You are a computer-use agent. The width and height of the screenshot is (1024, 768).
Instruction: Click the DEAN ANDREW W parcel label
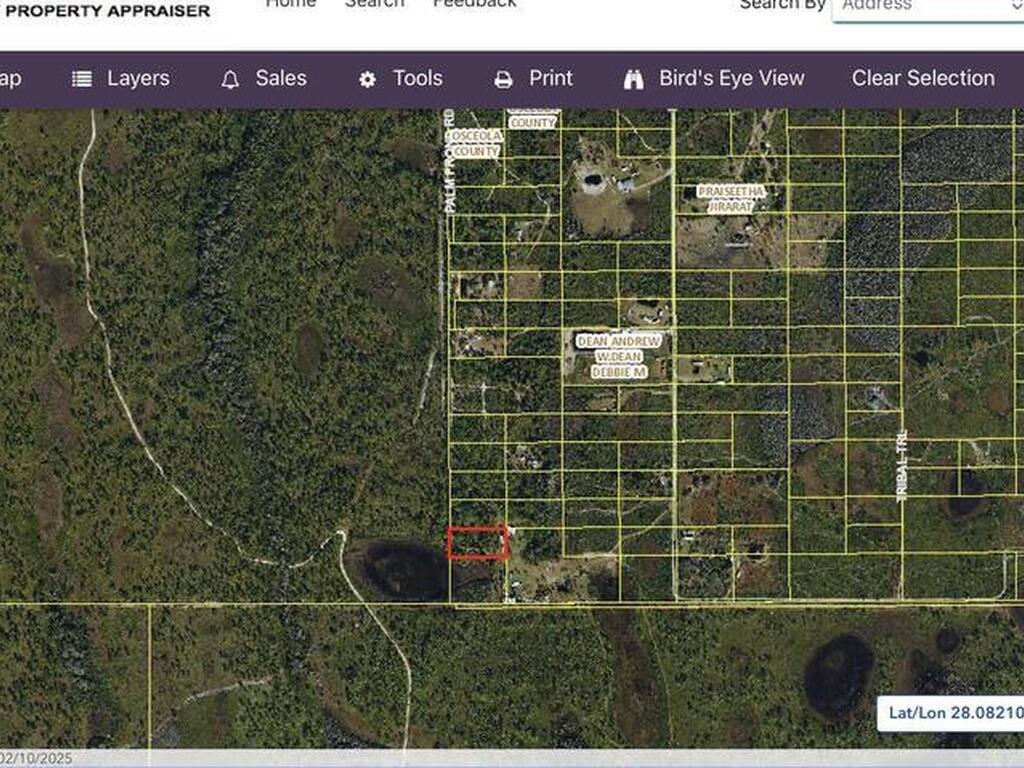pos(618,357)
